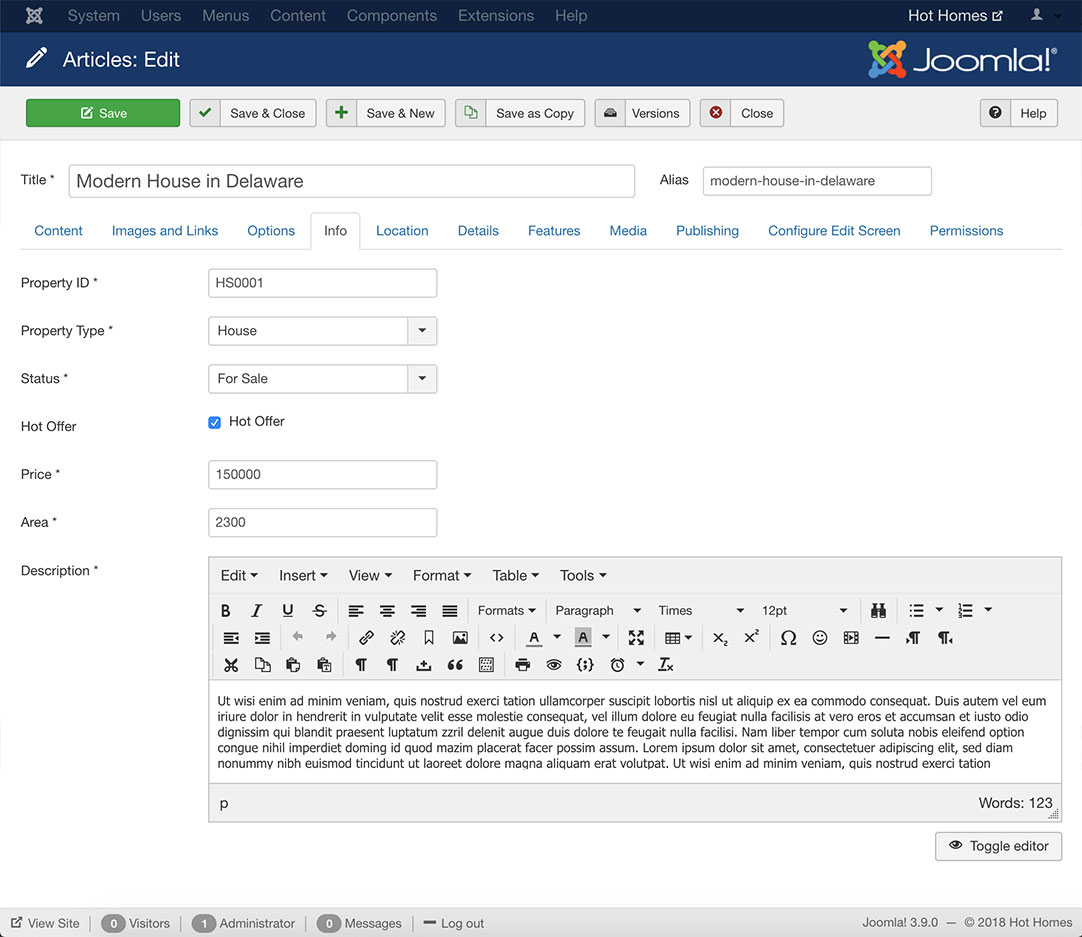Switch to the Location tab
Viewport: 1082px width, 937px height.
pyautogui.click(x=402, y=231)
